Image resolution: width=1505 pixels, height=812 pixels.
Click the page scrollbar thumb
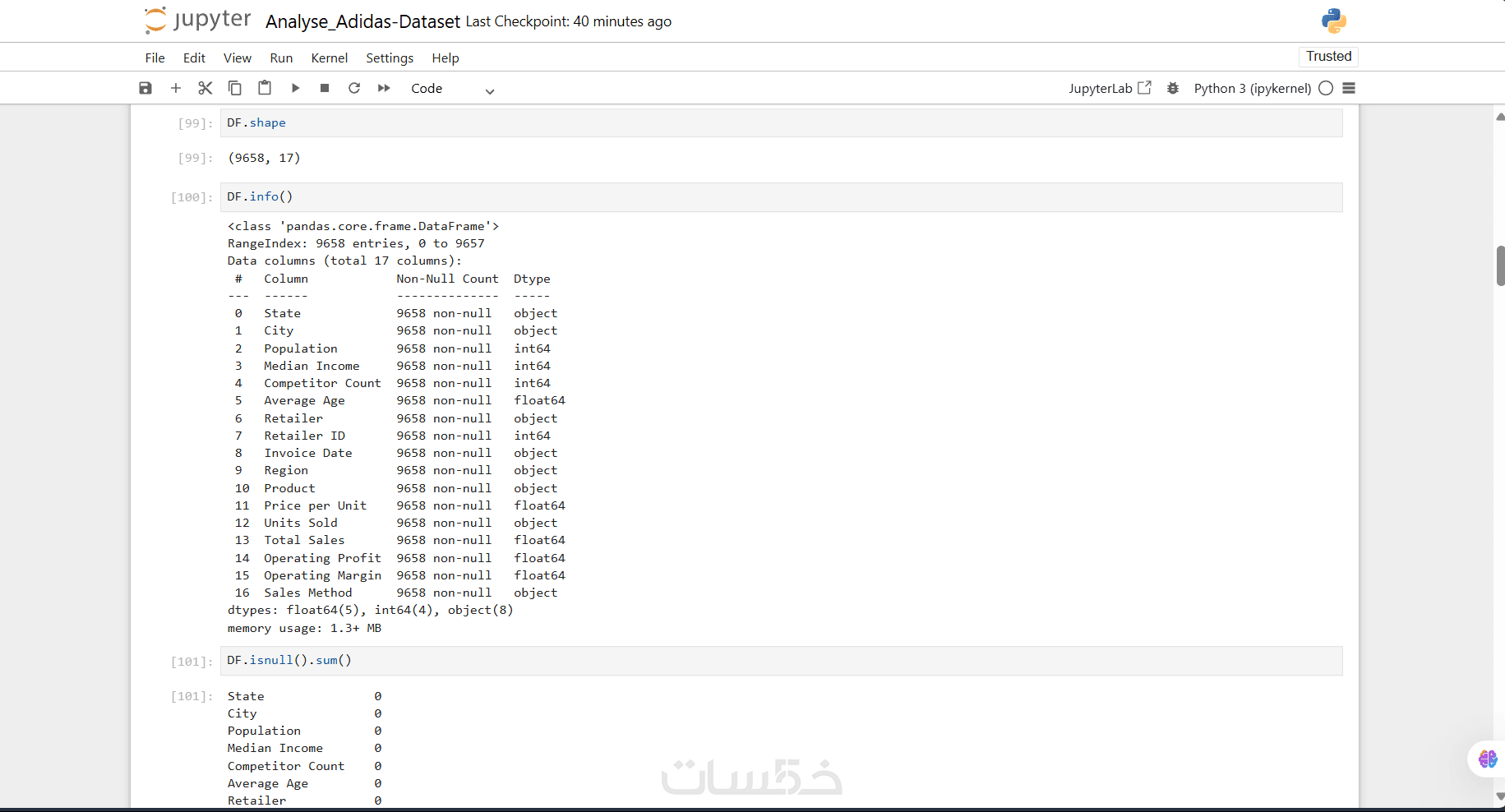click(x=1501, y=265)
